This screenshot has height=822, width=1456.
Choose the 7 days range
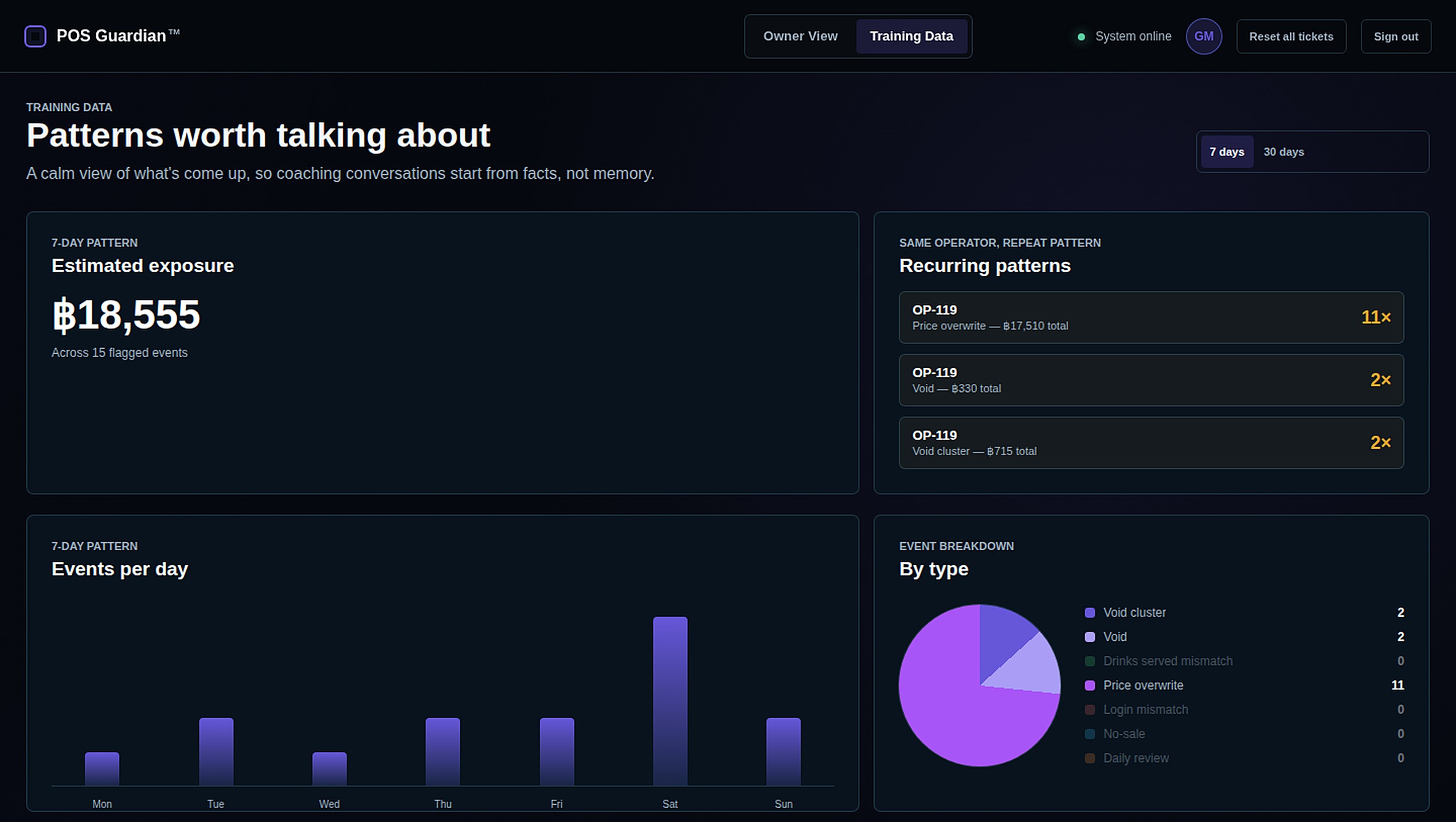click(x=1226, y=152)
